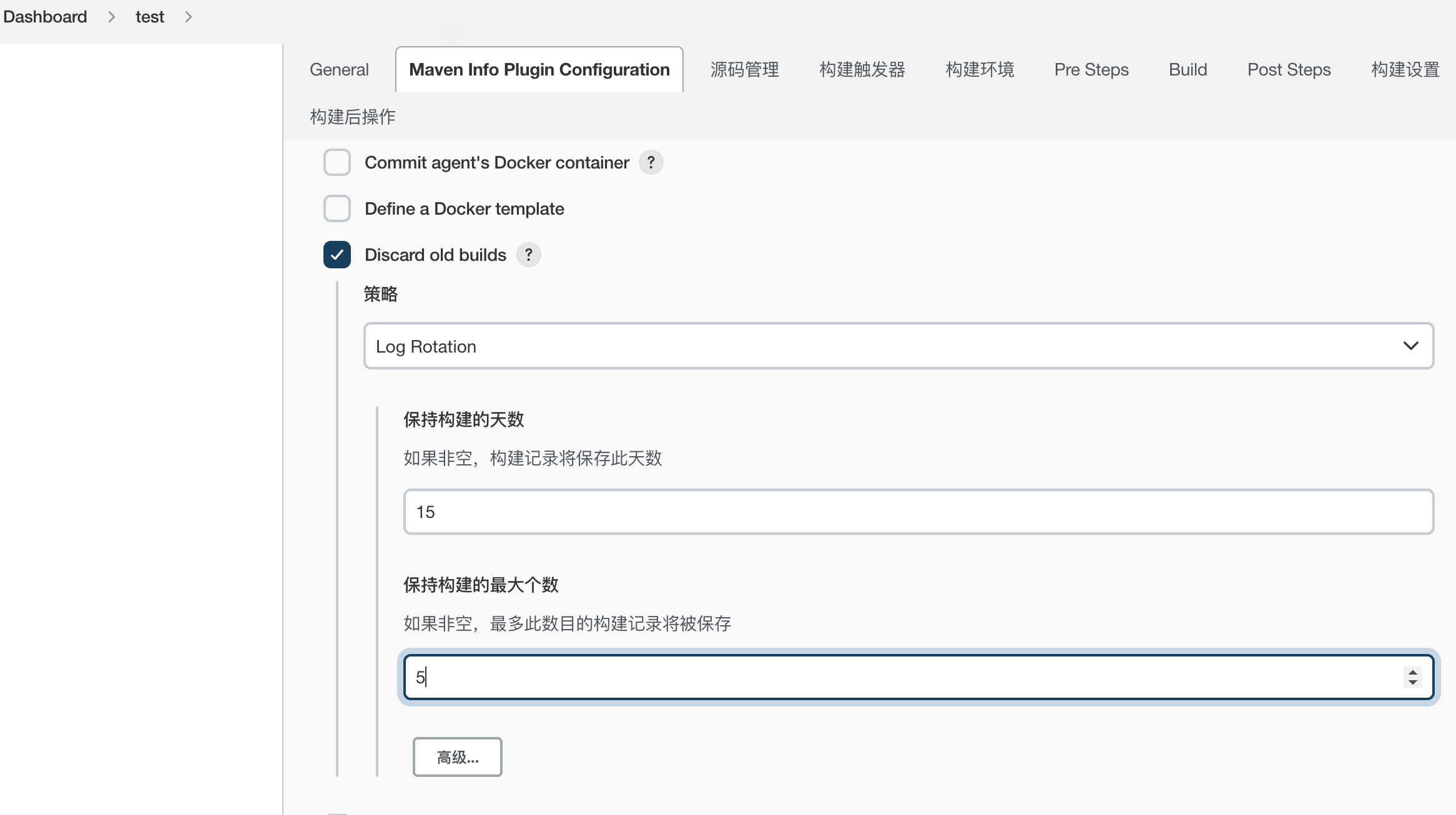
Task: Open the Pre Steps tab
Action: [1091, 69]
